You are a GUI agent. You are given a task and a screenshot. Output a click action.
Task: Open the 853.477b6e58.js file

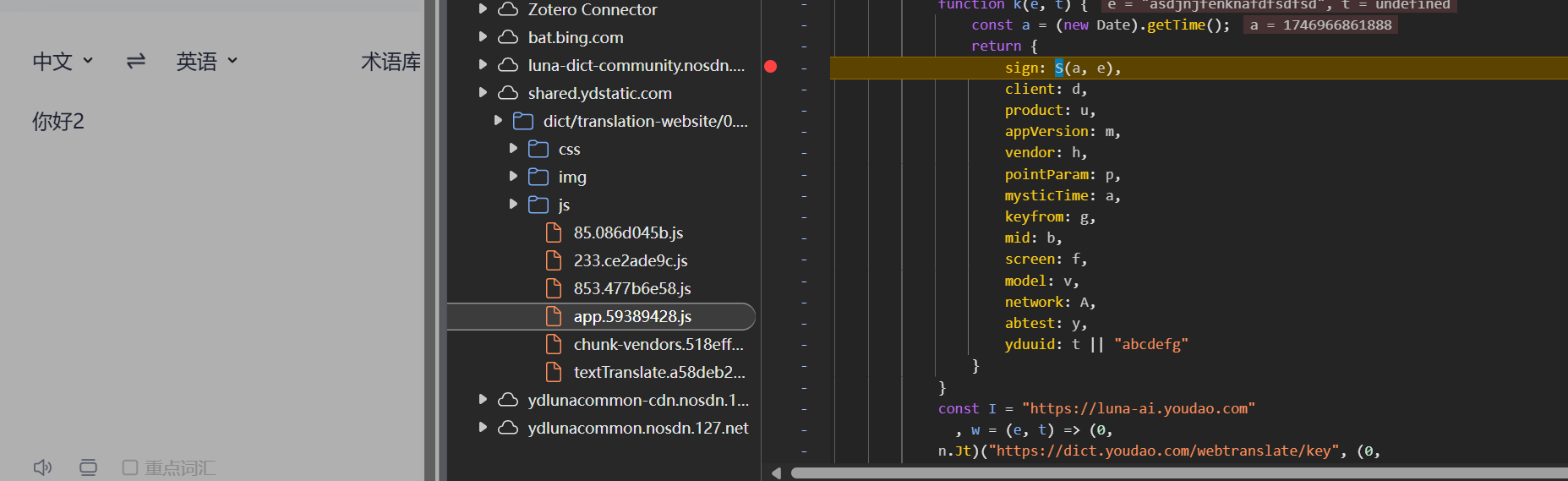[x=631, y=289]
